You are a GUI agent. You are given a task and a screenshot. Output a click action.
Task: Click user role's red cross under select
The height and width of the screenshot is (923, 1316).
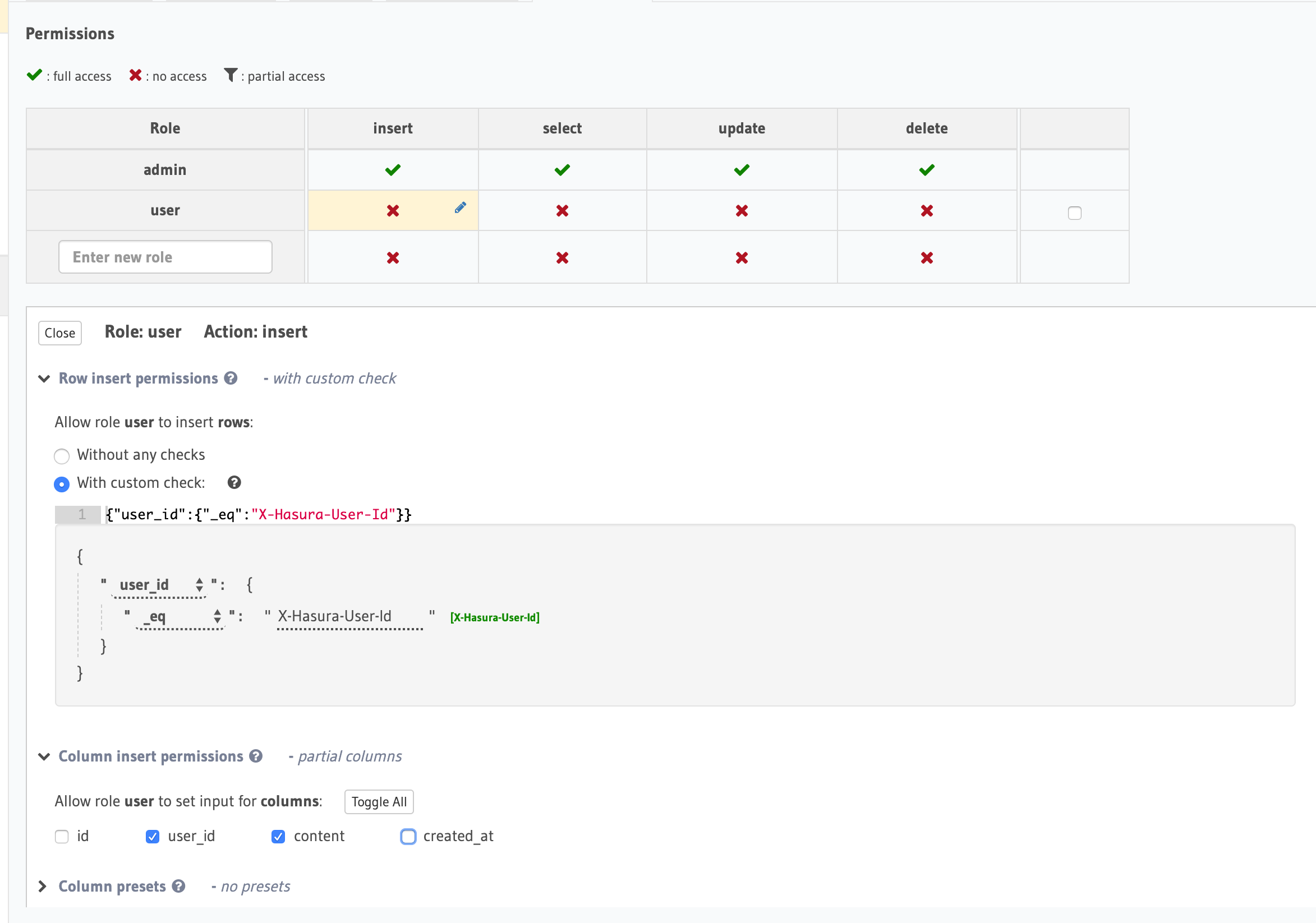[x=562, y=211]
